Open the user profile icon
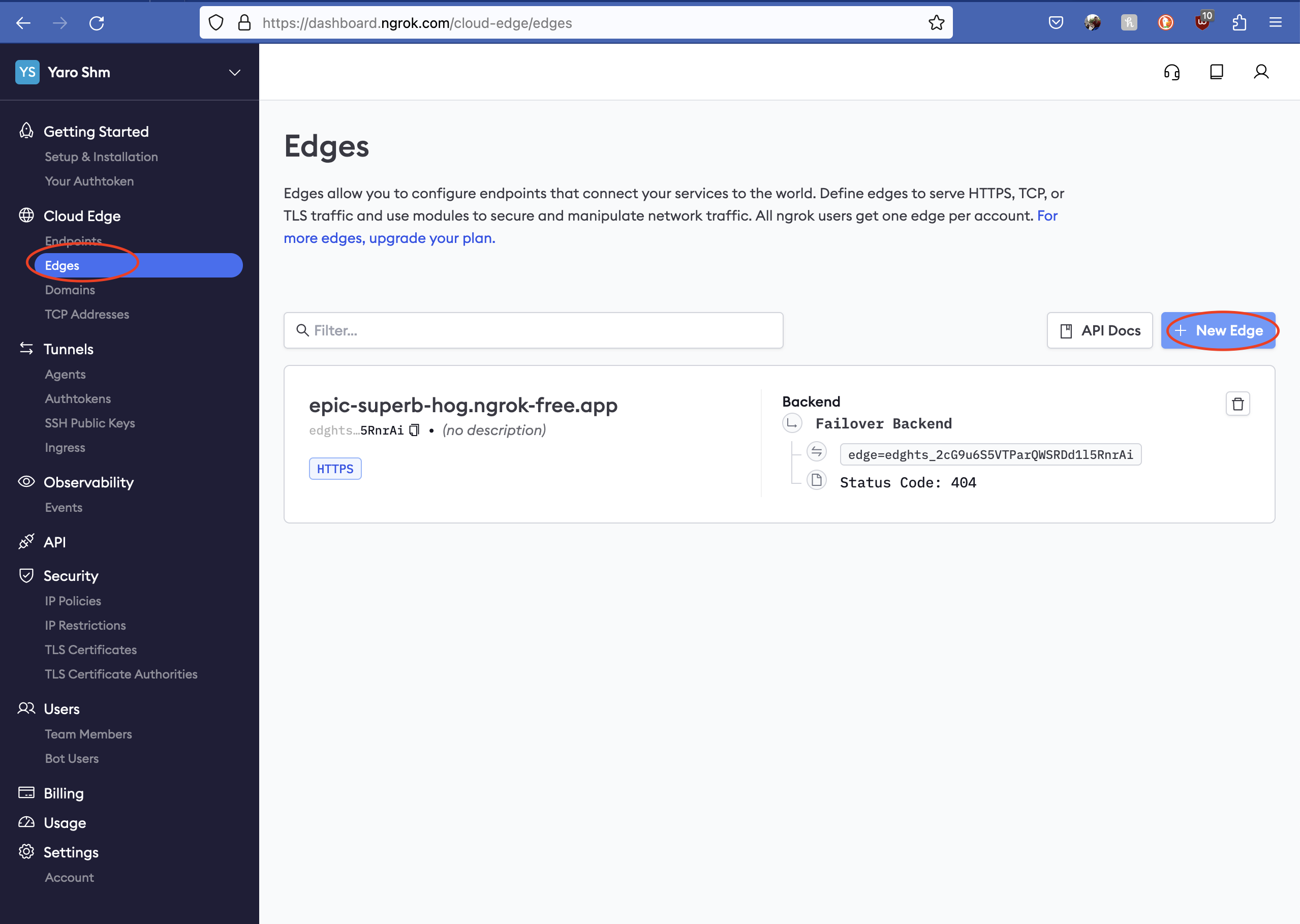 [x=1261, y=72]
